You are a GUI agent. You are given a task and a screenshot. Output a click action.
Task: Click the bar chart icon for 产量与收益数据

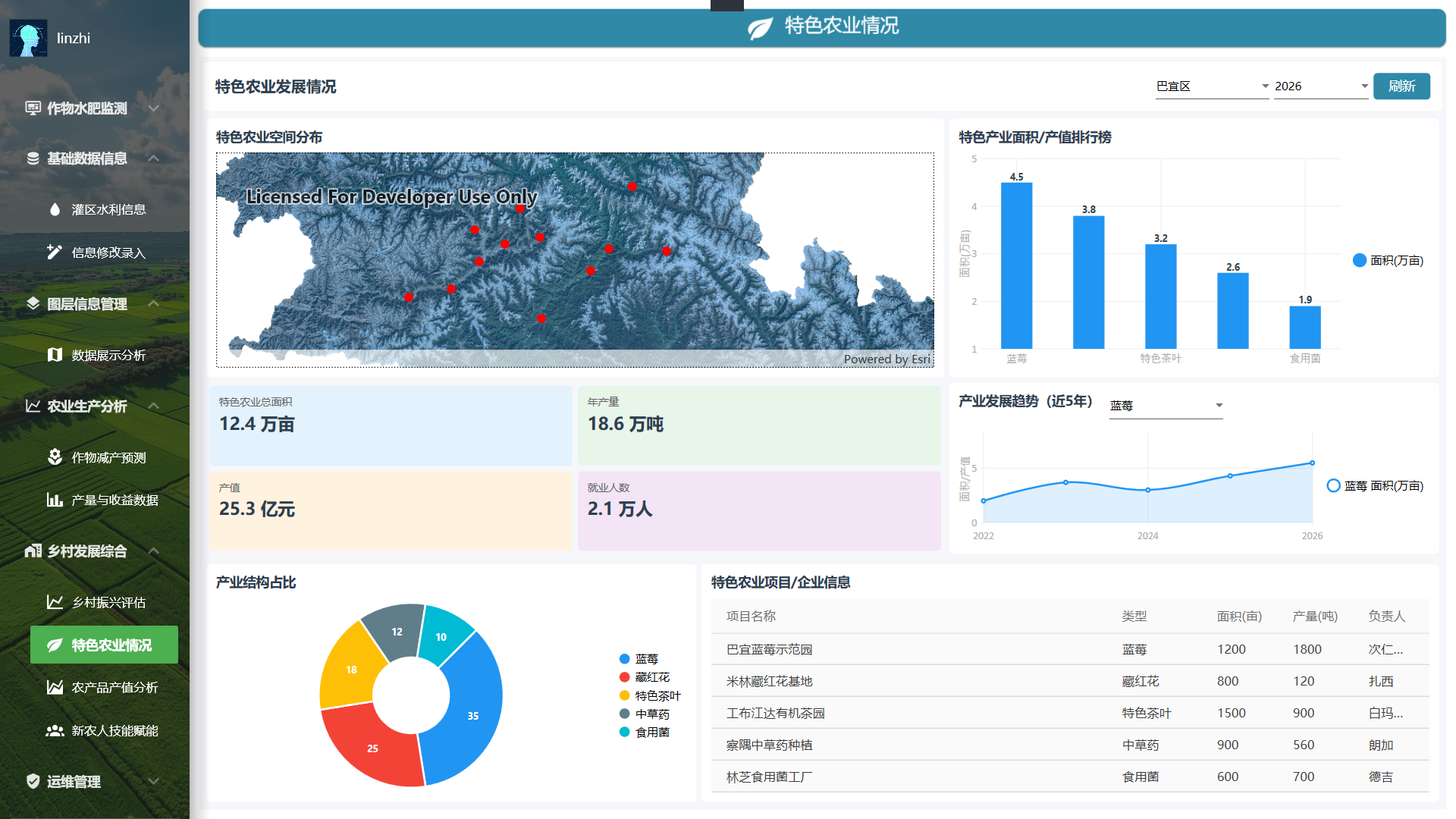click(55, 500)
